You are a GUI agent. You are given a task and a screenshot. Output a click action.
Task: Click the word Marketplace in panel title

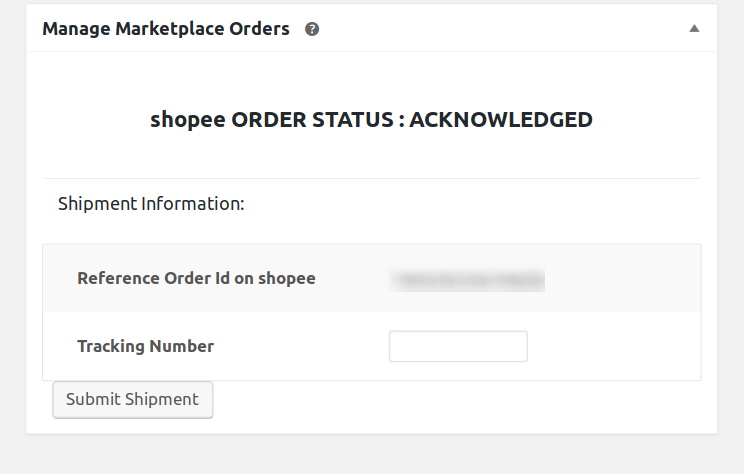click(x=170, y=29)
